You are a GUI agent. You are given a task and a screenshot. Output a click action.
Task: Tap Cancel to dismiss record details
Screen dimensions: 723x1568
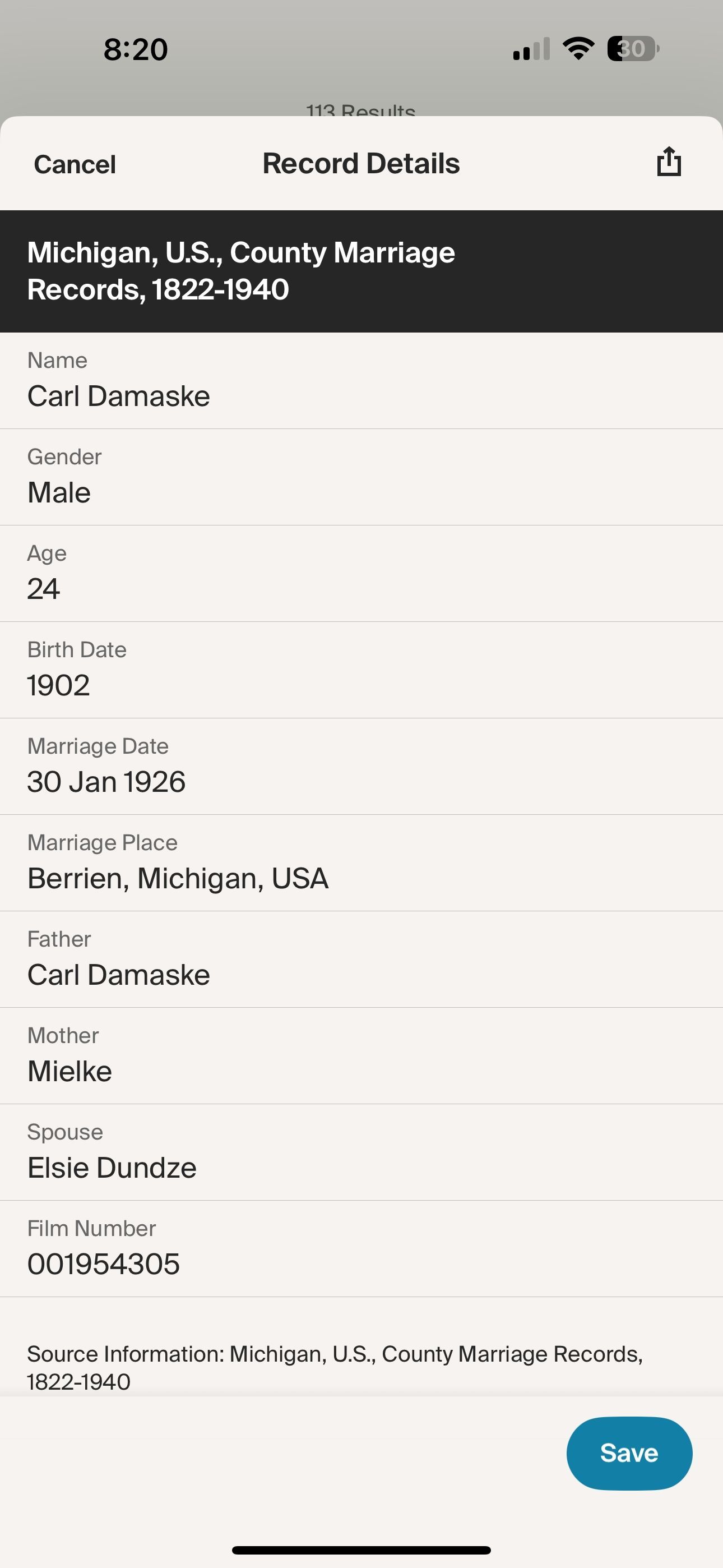pos(75,164)
